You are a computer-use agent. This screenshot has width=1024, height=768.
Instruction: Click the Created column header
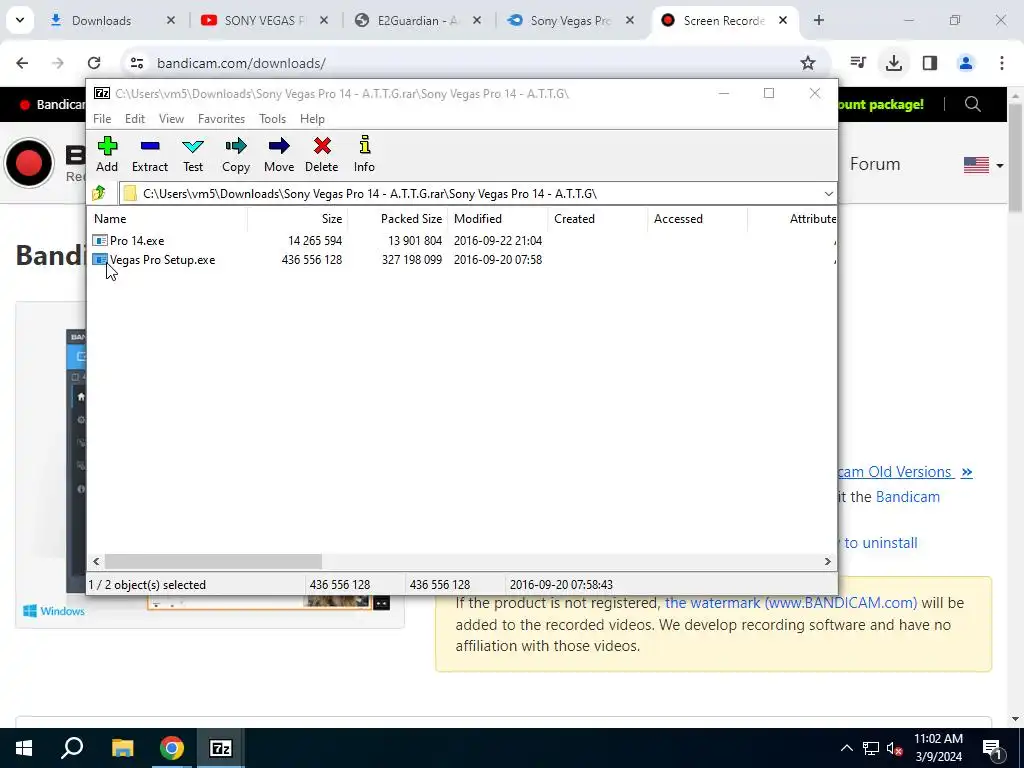pos(598,219)
